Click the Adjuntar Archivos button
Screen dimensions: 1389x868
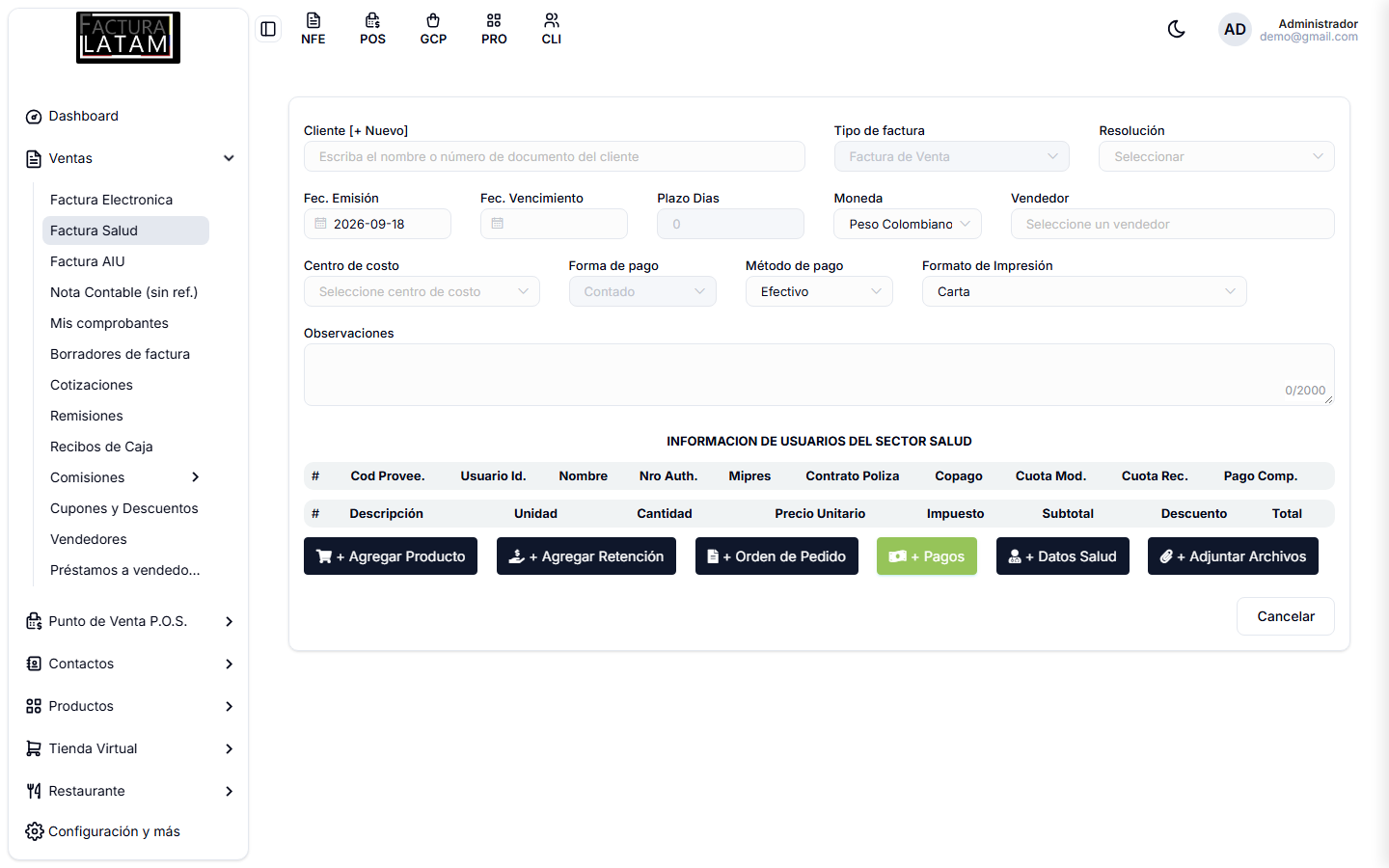1233,556
